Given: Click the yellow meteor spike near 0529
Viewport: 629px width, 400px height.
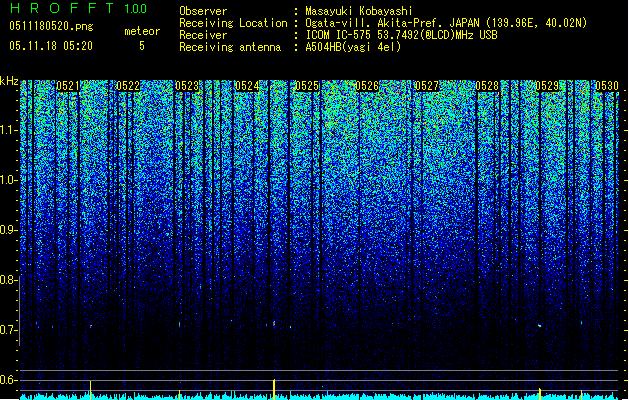Looking at the screenshot, I should point(540,394).
